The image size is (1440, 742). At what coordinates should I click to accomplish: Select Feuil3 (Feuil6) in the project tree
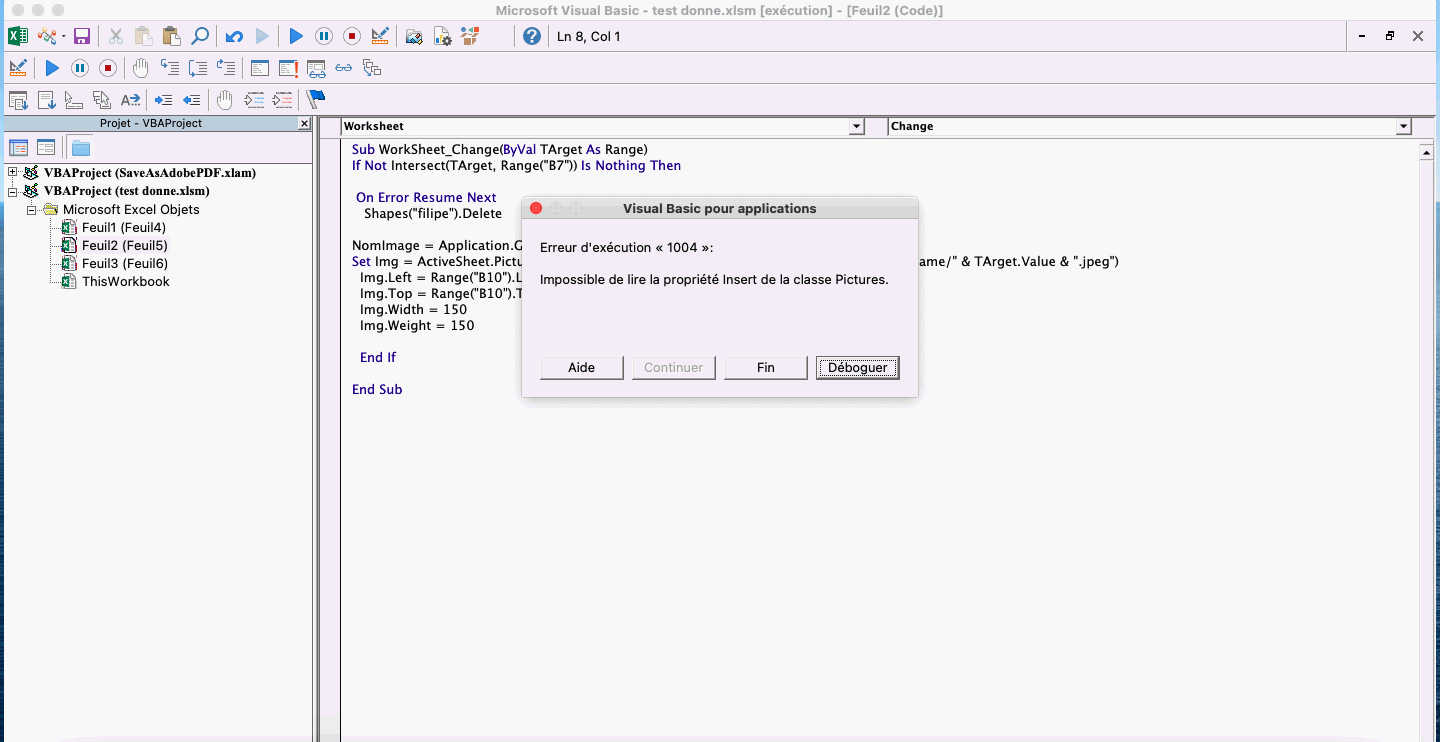(125, 264)
